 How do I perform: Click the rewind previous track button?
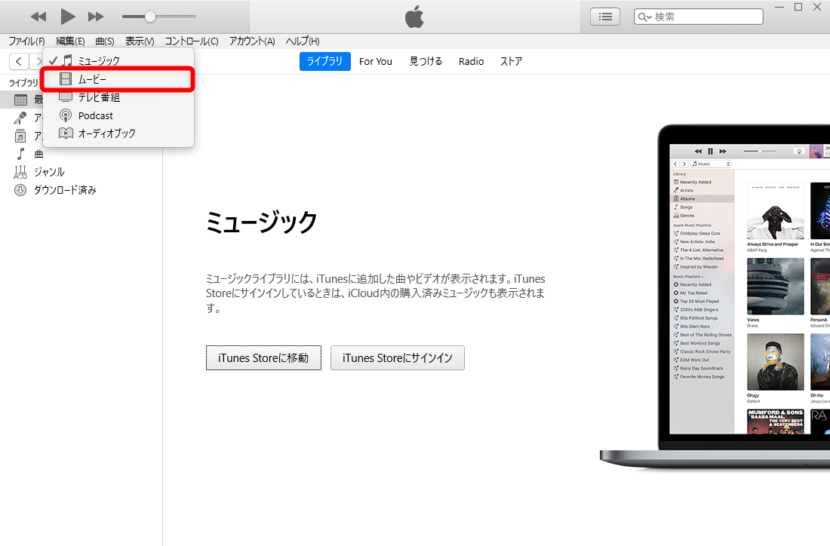pos(38,17)
